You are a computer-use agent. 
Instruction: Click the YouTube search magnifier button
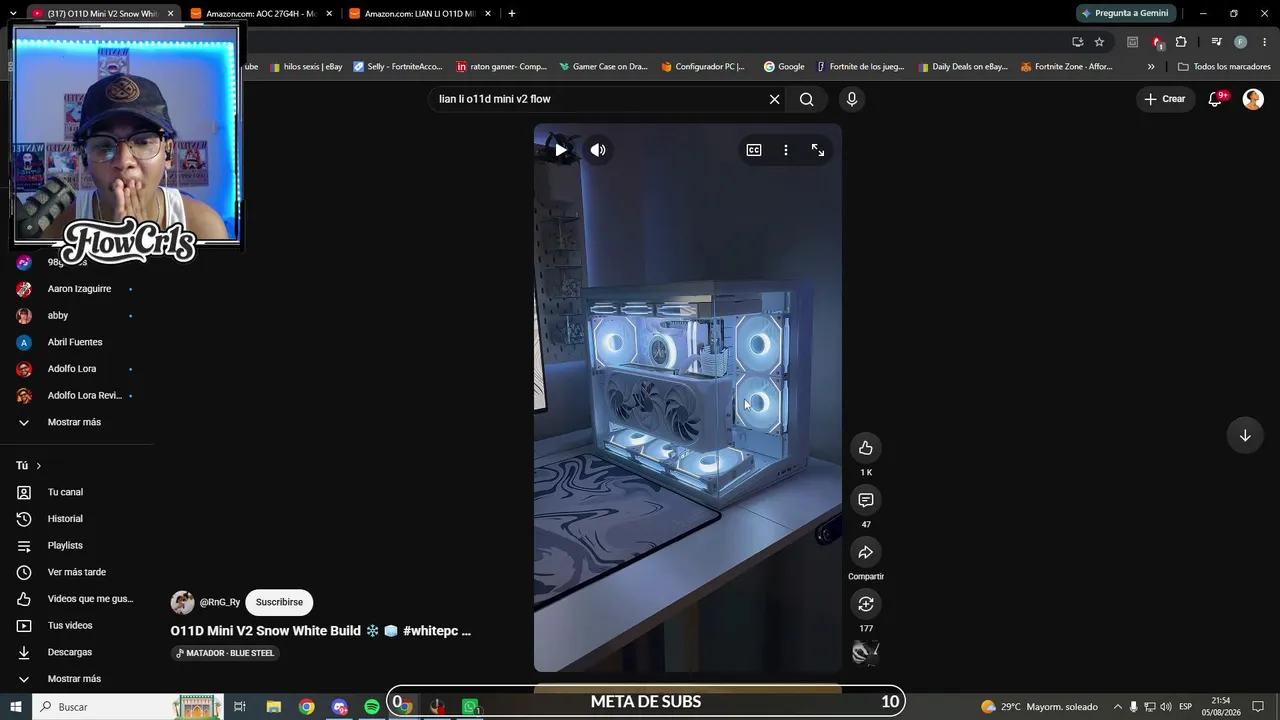click(x=807, y=99)
